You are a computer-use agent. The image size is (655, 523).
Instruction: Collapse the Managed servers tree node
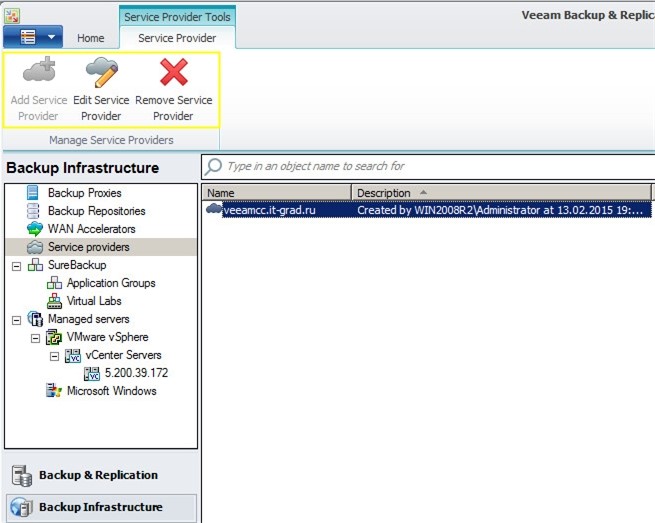16,320
